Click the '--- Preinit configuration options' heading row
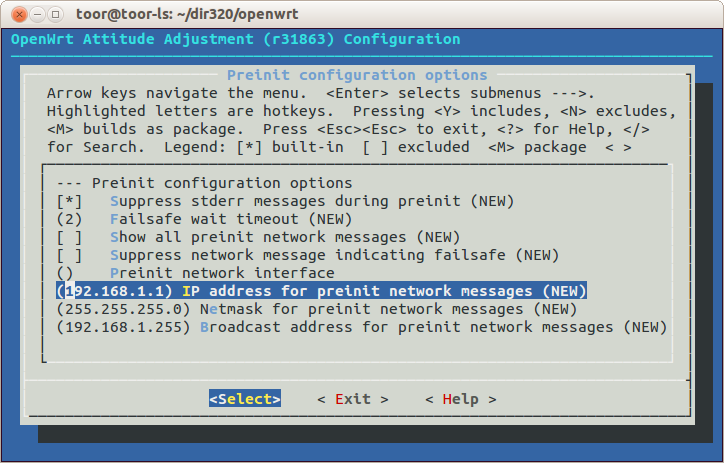 [205, 183]
